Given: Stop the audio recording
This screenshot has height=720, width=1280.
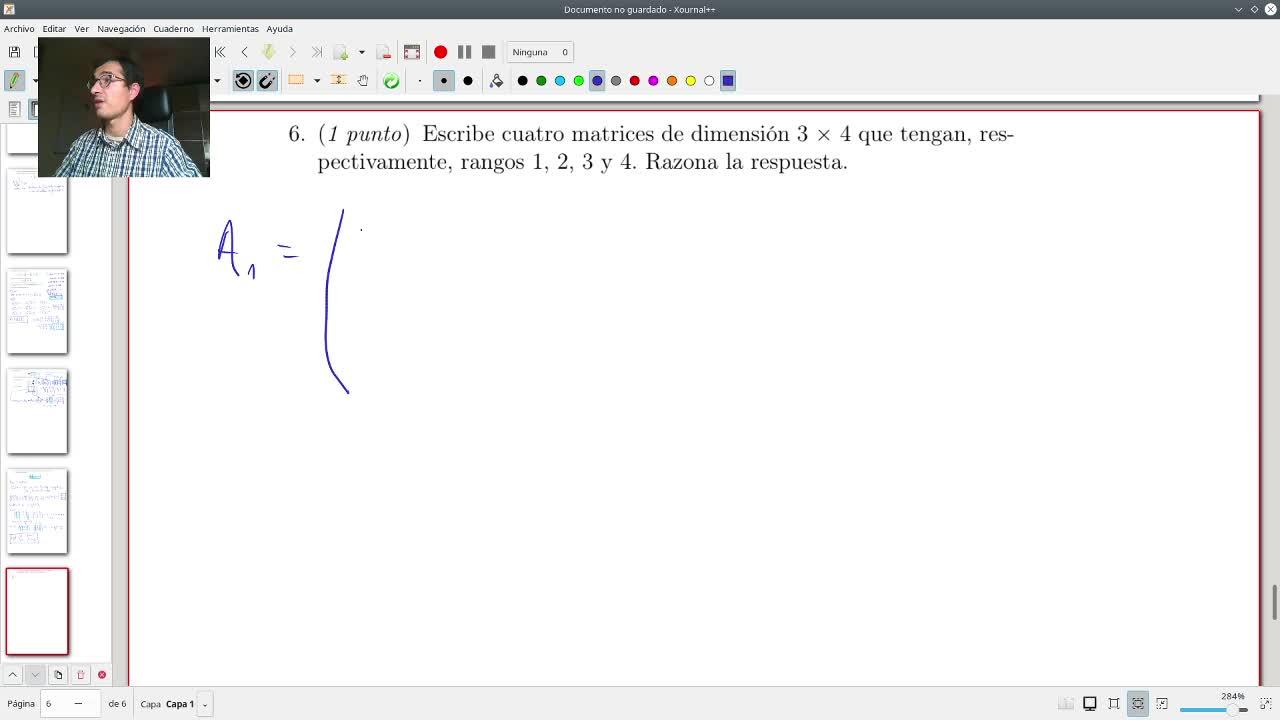Looking at the screenshot, I should 488,52.
